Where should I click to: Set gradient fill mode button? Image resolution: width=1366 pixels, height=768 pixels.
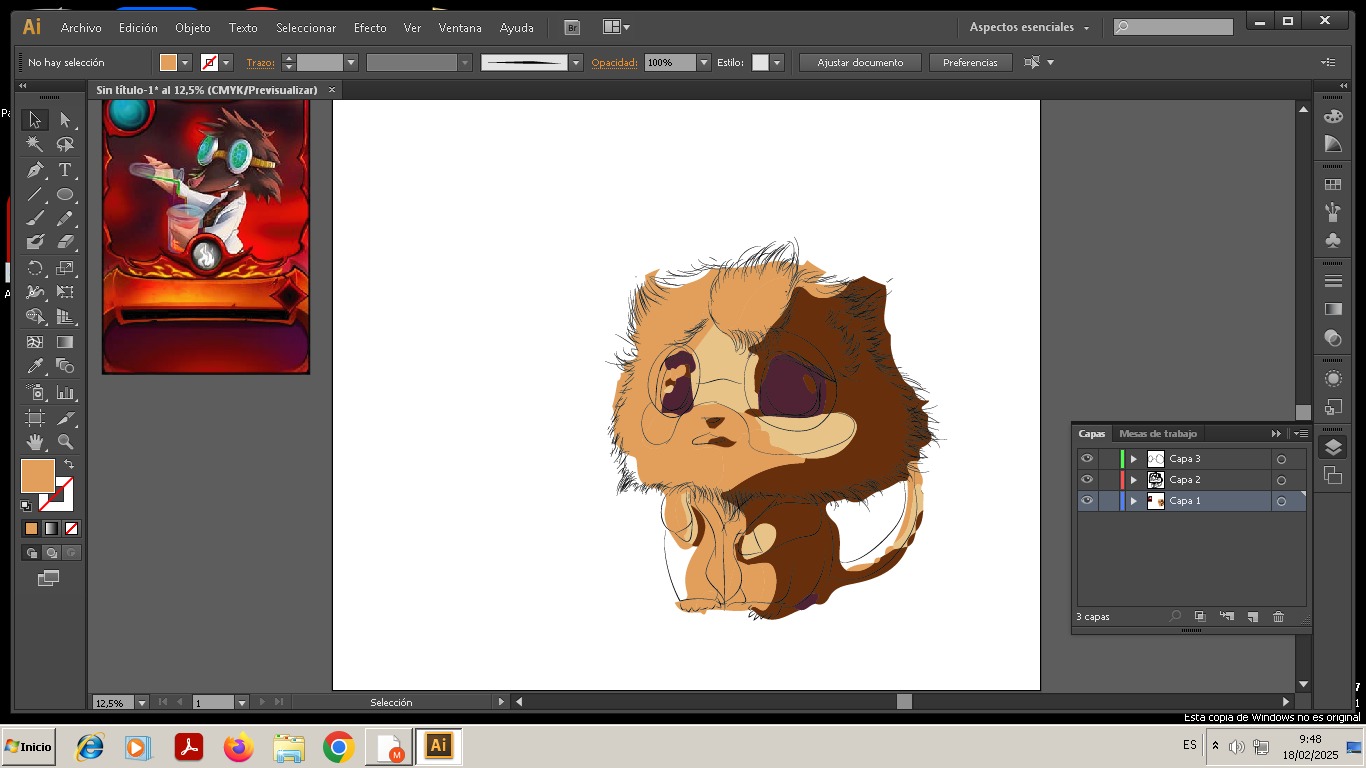click(x=51, y=529)
